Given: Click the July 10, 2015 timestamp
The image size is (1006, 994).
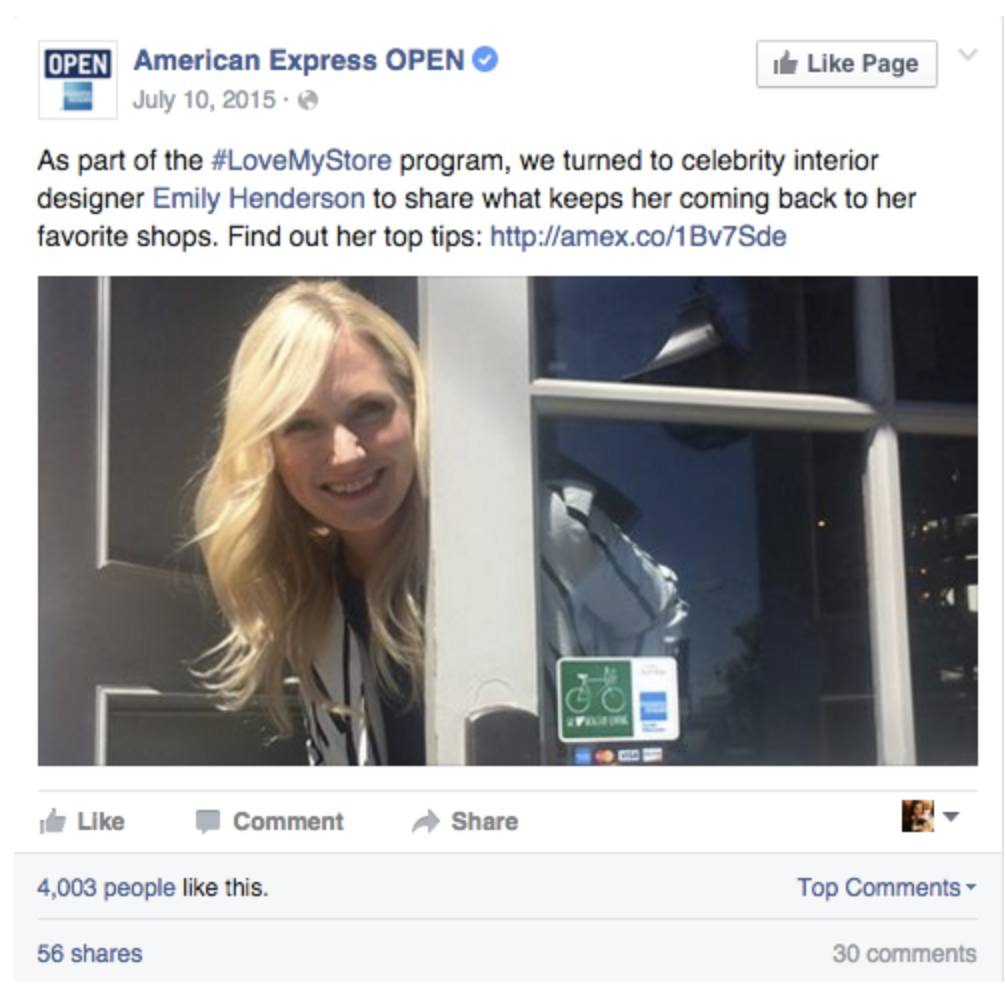Looking at the screenshot, I should 204,100.
